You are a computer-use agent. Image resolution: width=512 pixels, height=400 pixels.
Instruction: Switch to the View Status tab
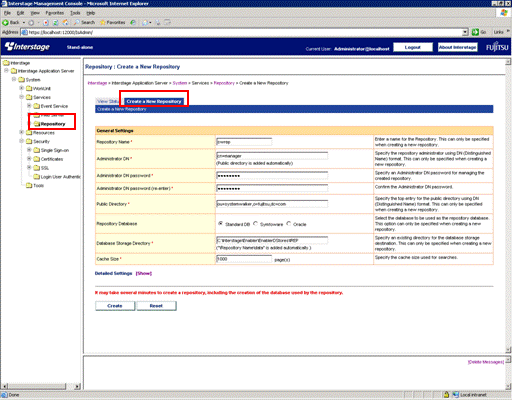[108, 101]
